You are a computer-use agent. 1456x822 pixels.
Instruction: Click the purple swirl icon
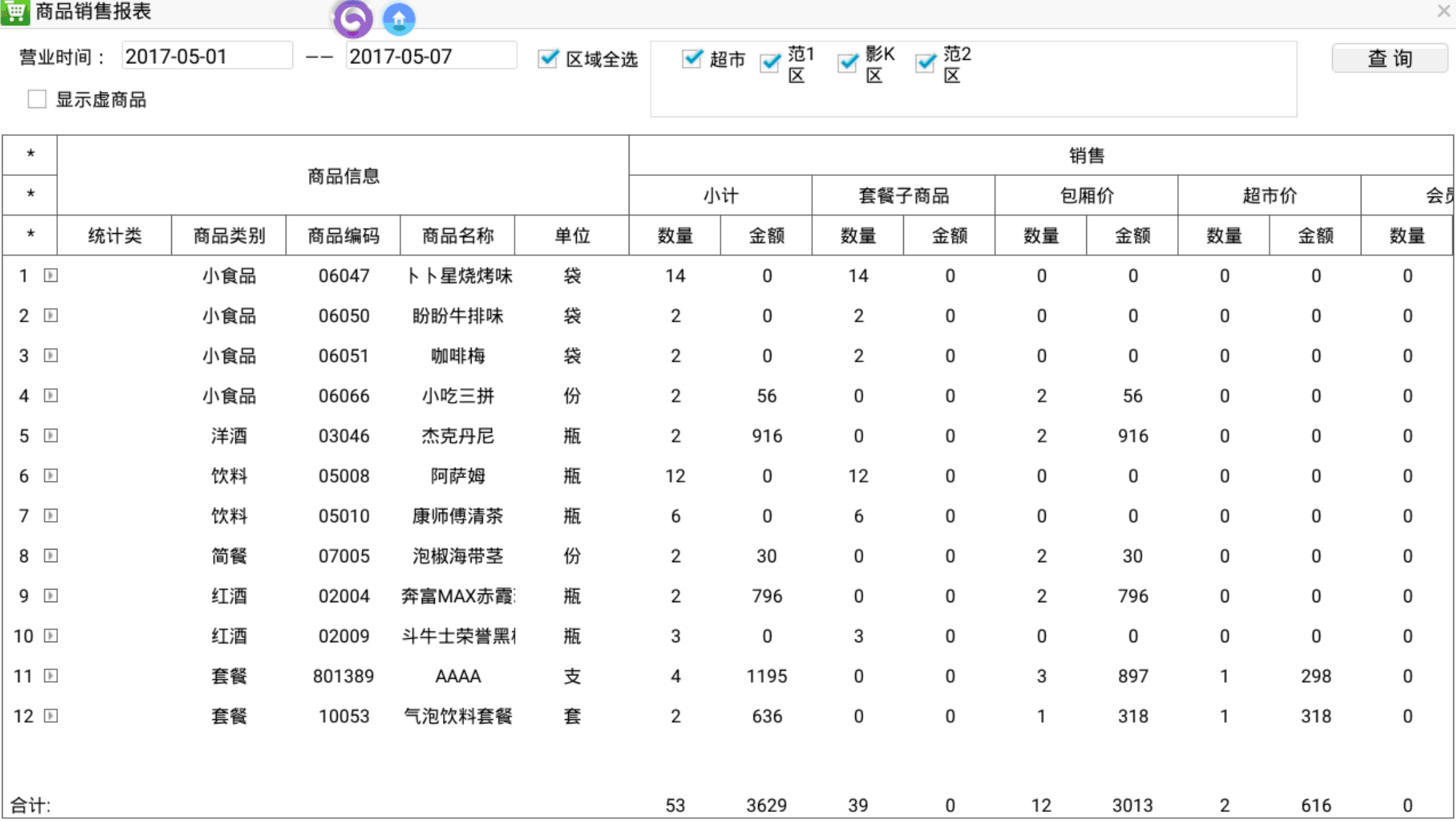(x=353, y=19)
